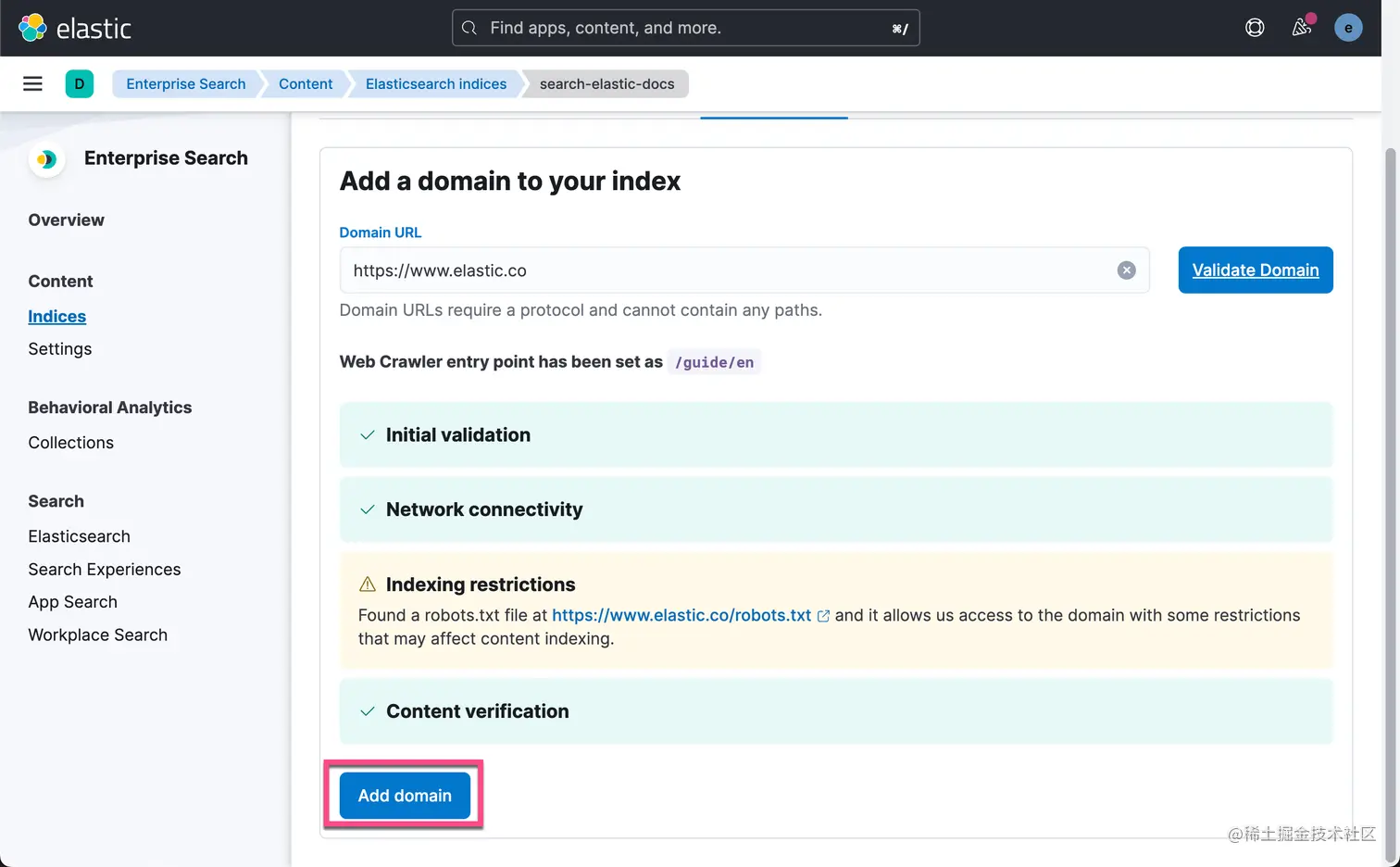
Task: Open the robots.txt link
Action: coord(681,616)
